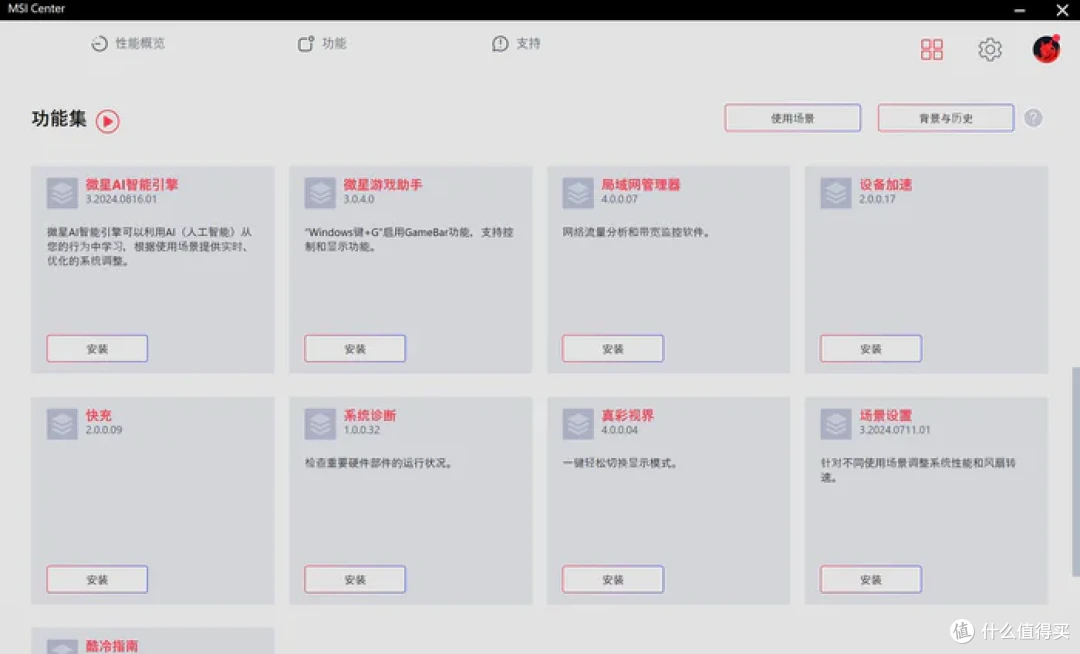Install 场景设置

click(x=871, y=579)
